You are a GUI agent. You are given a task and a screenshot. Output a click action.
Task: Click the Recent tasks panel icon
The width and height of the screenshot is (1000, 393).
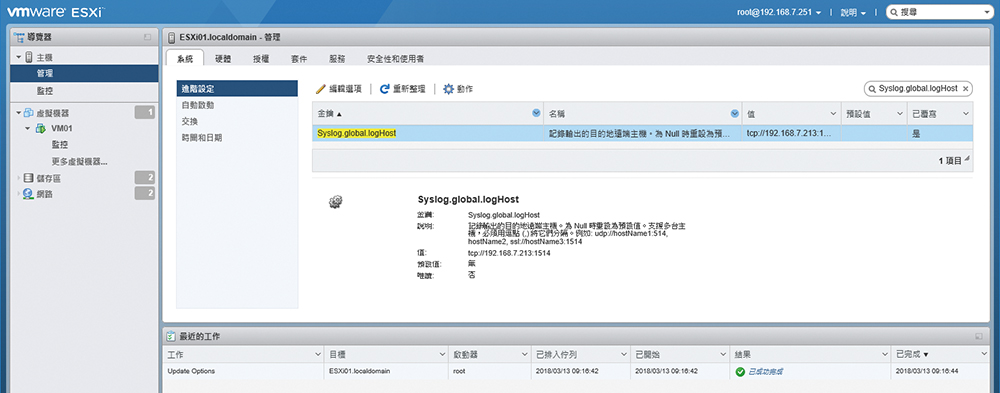pos(171,336)
